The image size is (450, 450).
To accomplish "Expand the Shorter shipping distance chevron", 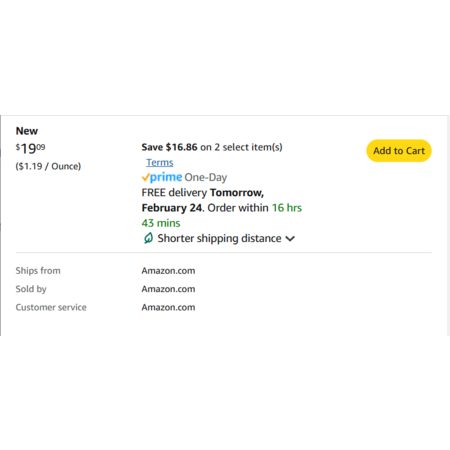I will (290, 239).
